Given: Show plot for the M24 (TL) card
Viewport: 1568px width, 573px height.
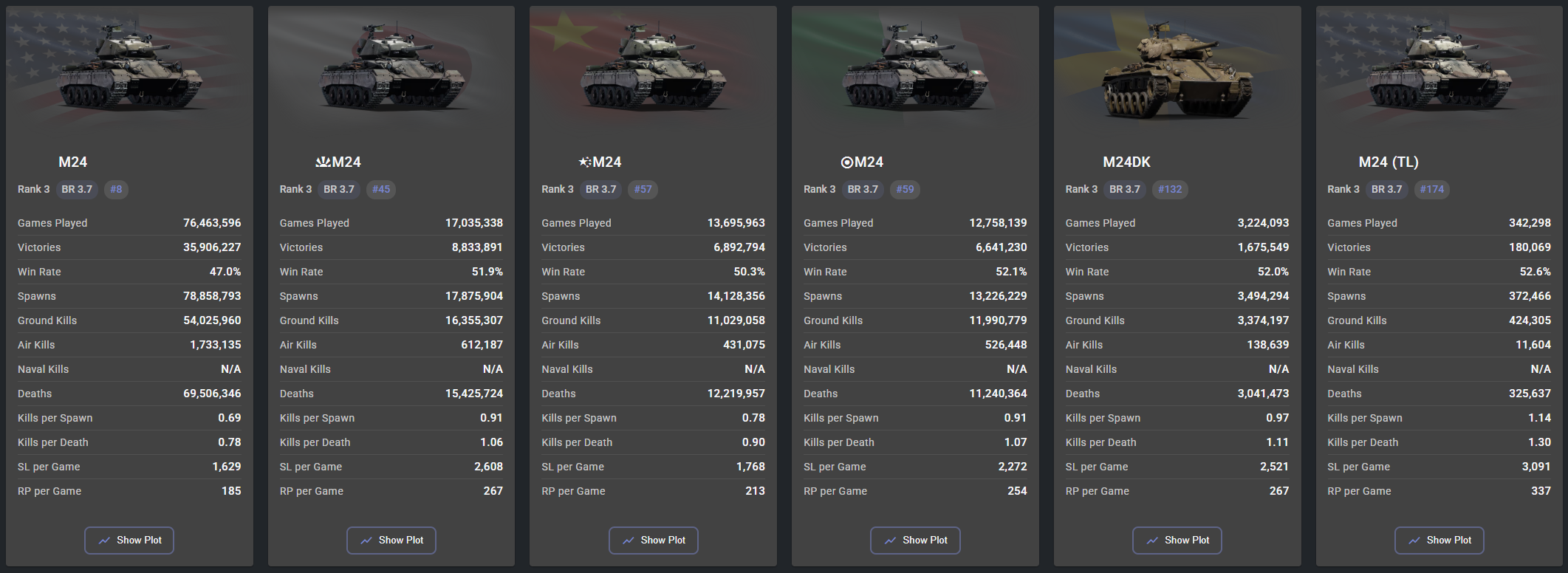Looking at the screenshot, I should coord(1439,541).
